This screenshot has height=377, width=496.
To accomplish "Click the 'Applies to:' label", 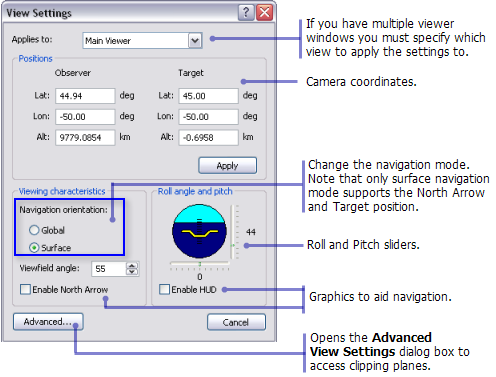I will [32, 40].
